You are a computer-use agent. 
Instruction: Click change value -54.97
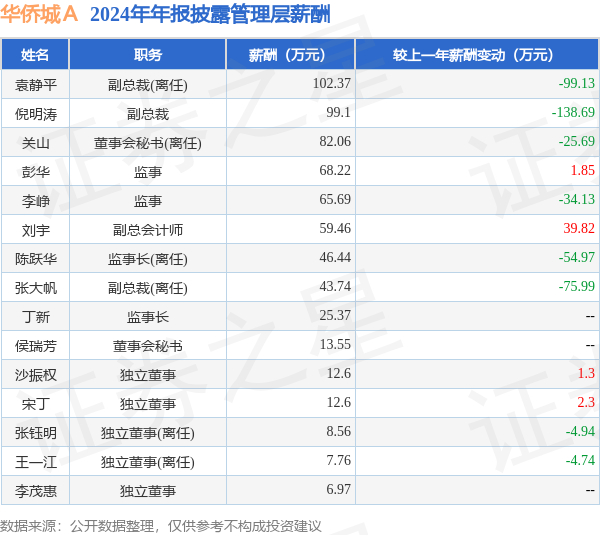click(577, 257)
